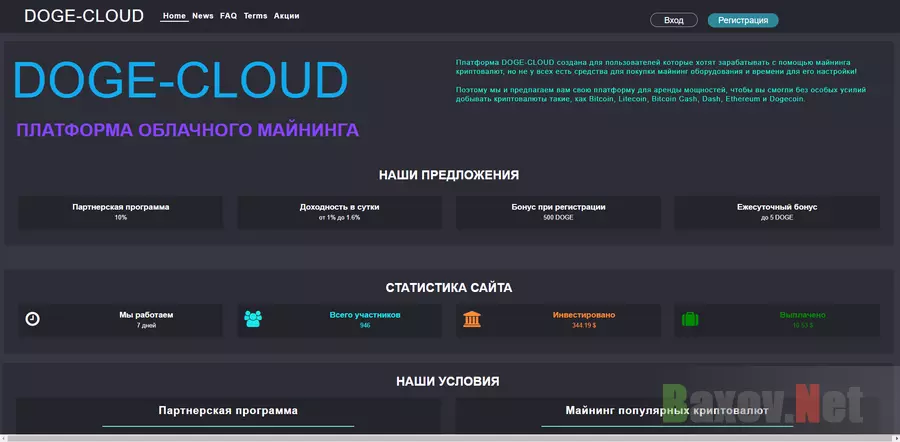Click the Инвестировано label
This screenshot has width=900, height=442.
tap(584, 315)
